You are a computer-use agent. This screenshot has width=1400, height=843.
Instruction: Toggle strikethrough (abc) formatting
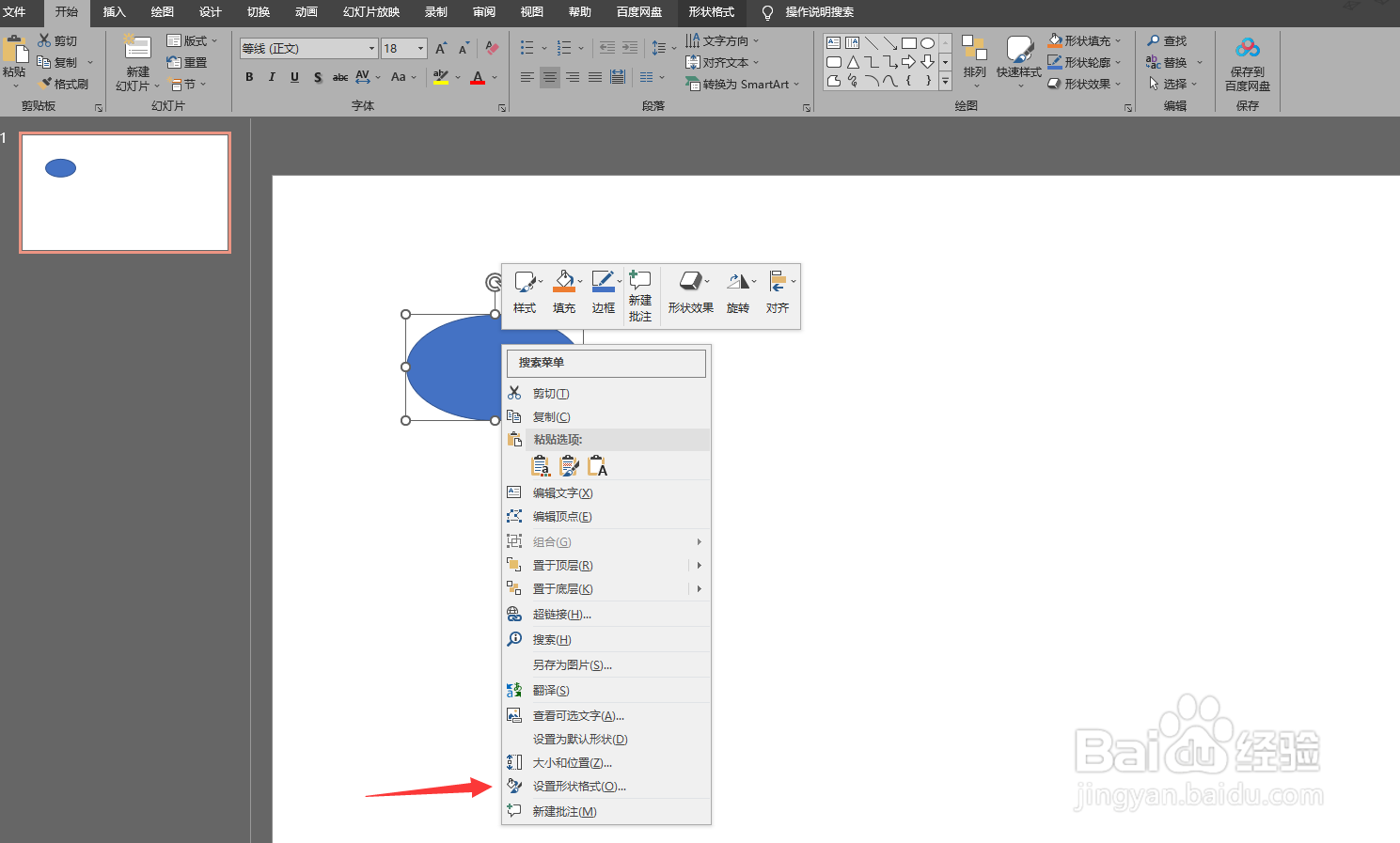point(340,77)
